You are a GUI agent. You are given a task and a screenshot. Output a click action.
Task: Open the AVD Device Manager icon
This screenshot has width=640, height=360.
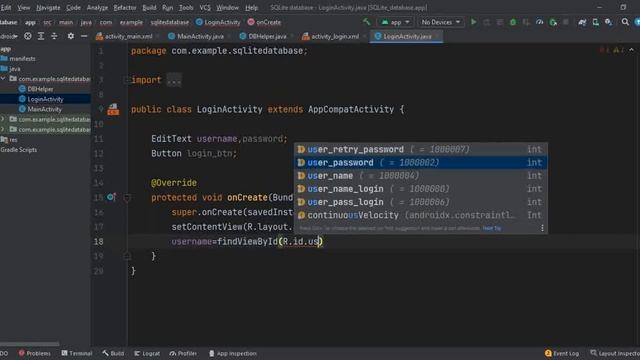(x=596, y=22)
